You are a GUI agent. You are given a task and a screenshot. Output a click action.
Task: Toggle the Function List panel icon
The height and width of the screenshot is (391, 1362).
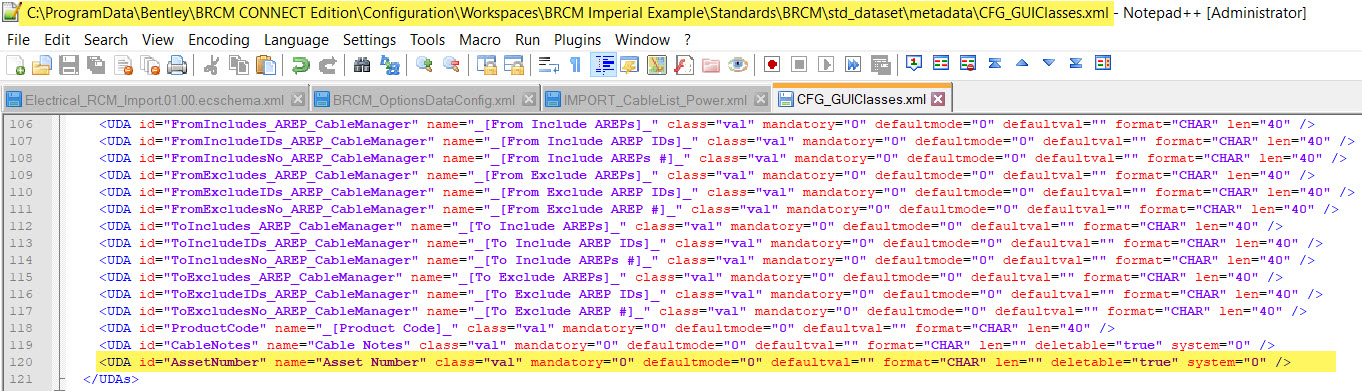[684, 65]
